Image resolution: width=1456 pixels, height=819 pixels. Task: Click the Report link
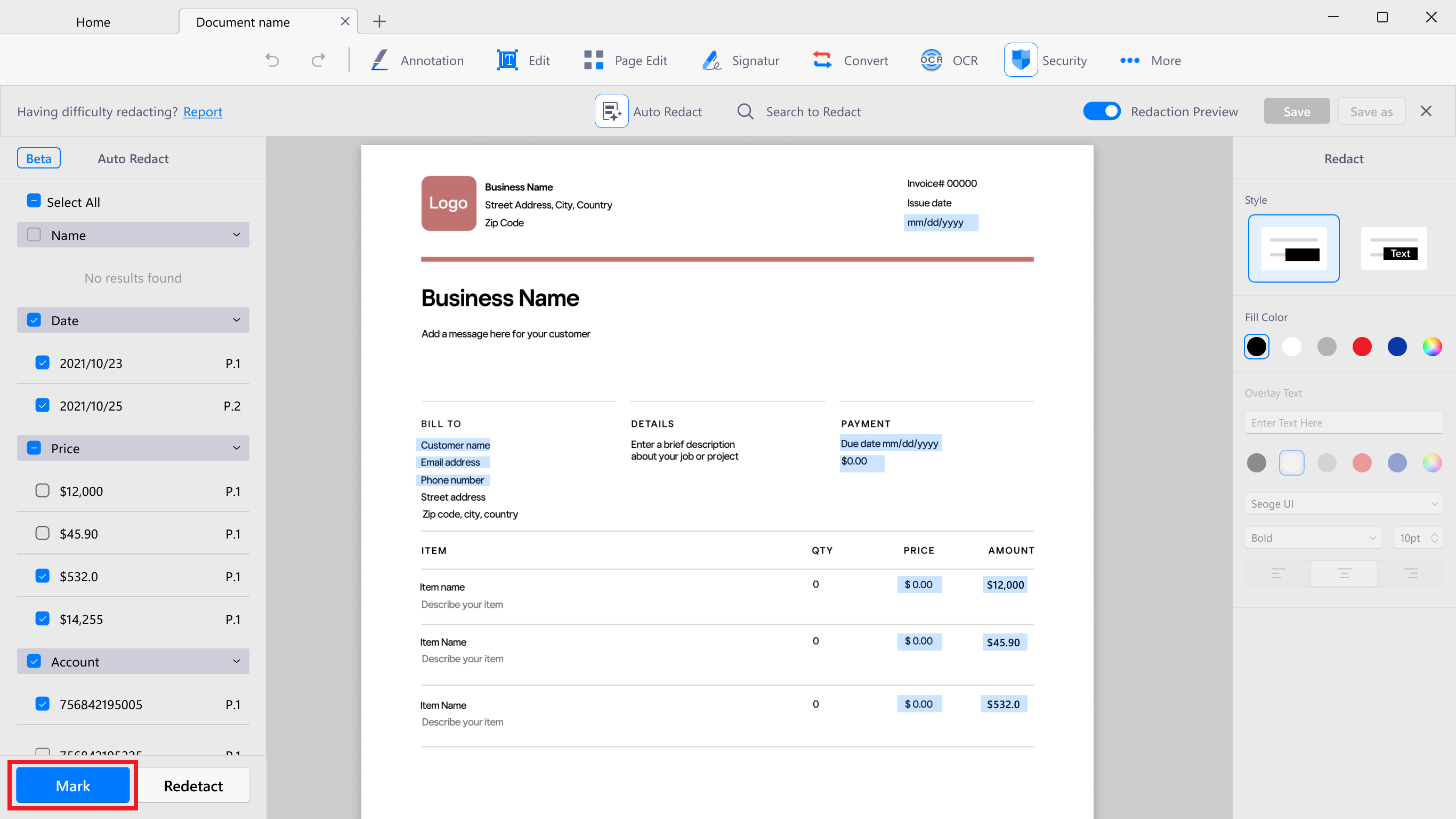[203, 111]
